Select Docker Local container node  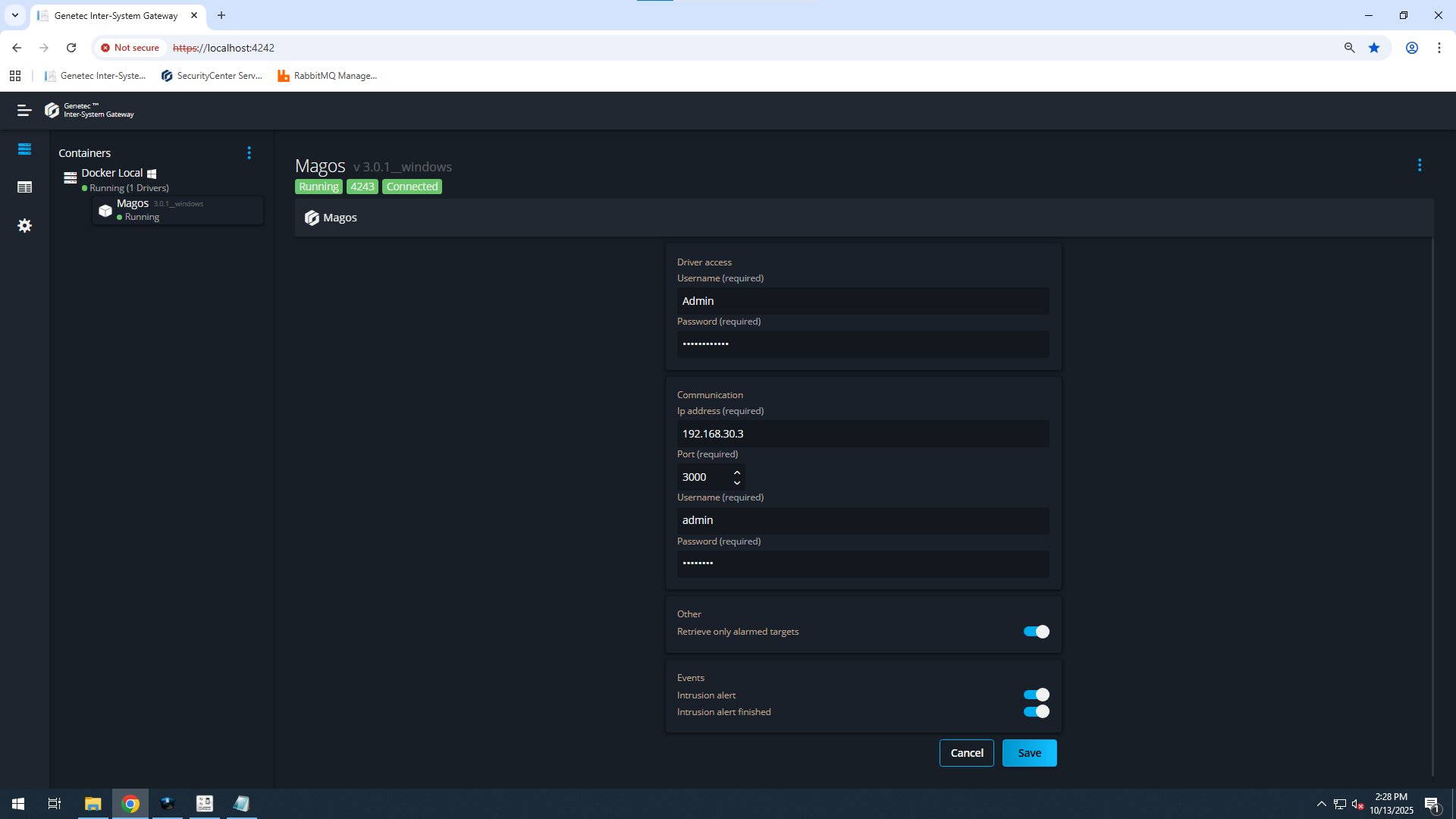coord(112,174)
